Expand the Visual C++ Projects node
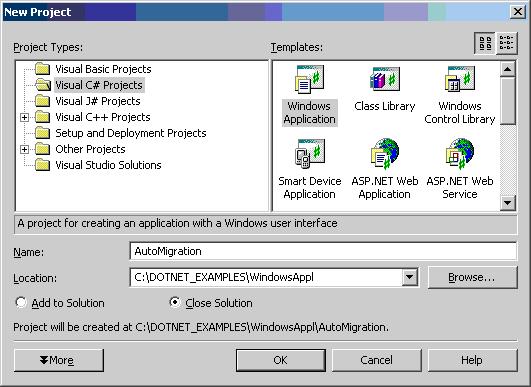Viewport: 531px width, 387px height. pos(24,117)
